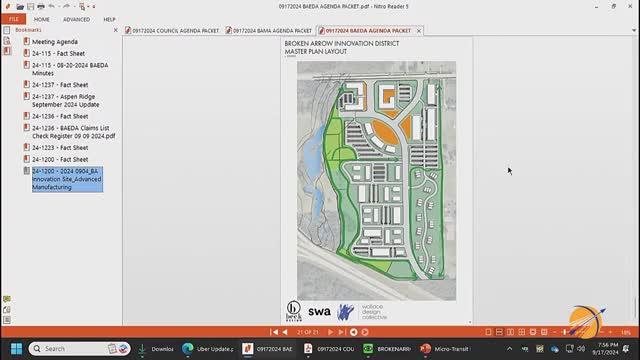Zoom in with the plus button
The height and width of the screenshot is (360, 640).
(x=610, y=332)
